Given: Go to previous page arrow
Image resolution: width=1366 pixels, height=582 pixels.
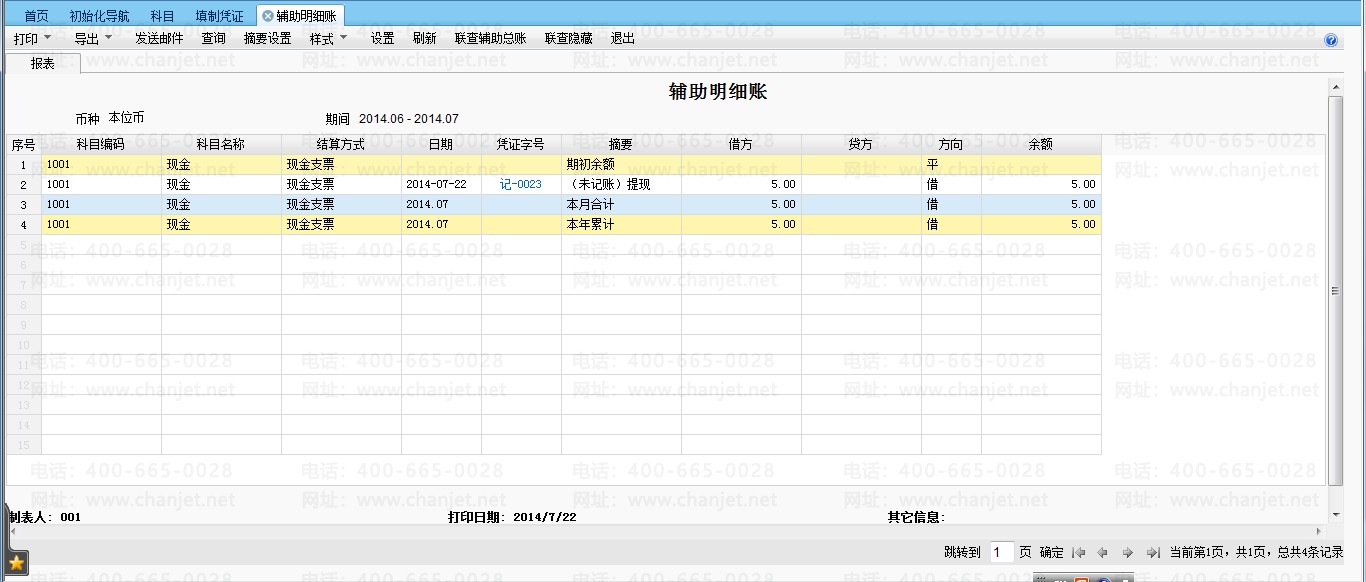Looking at the screenshot, I should tap(1102, 552).
